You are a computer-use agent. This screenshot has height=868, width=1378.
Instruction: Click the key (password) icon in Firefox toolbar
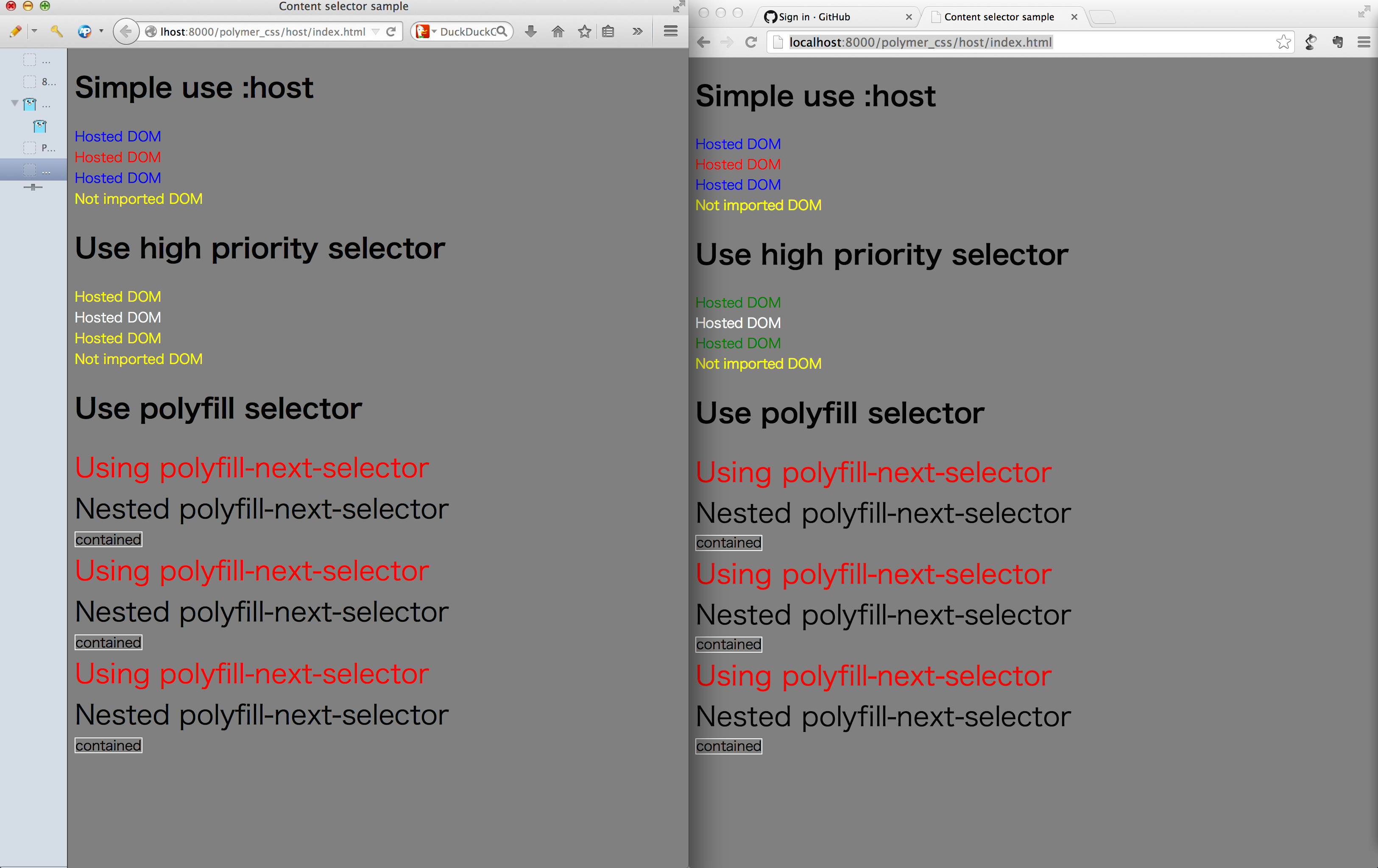point(56,31)
